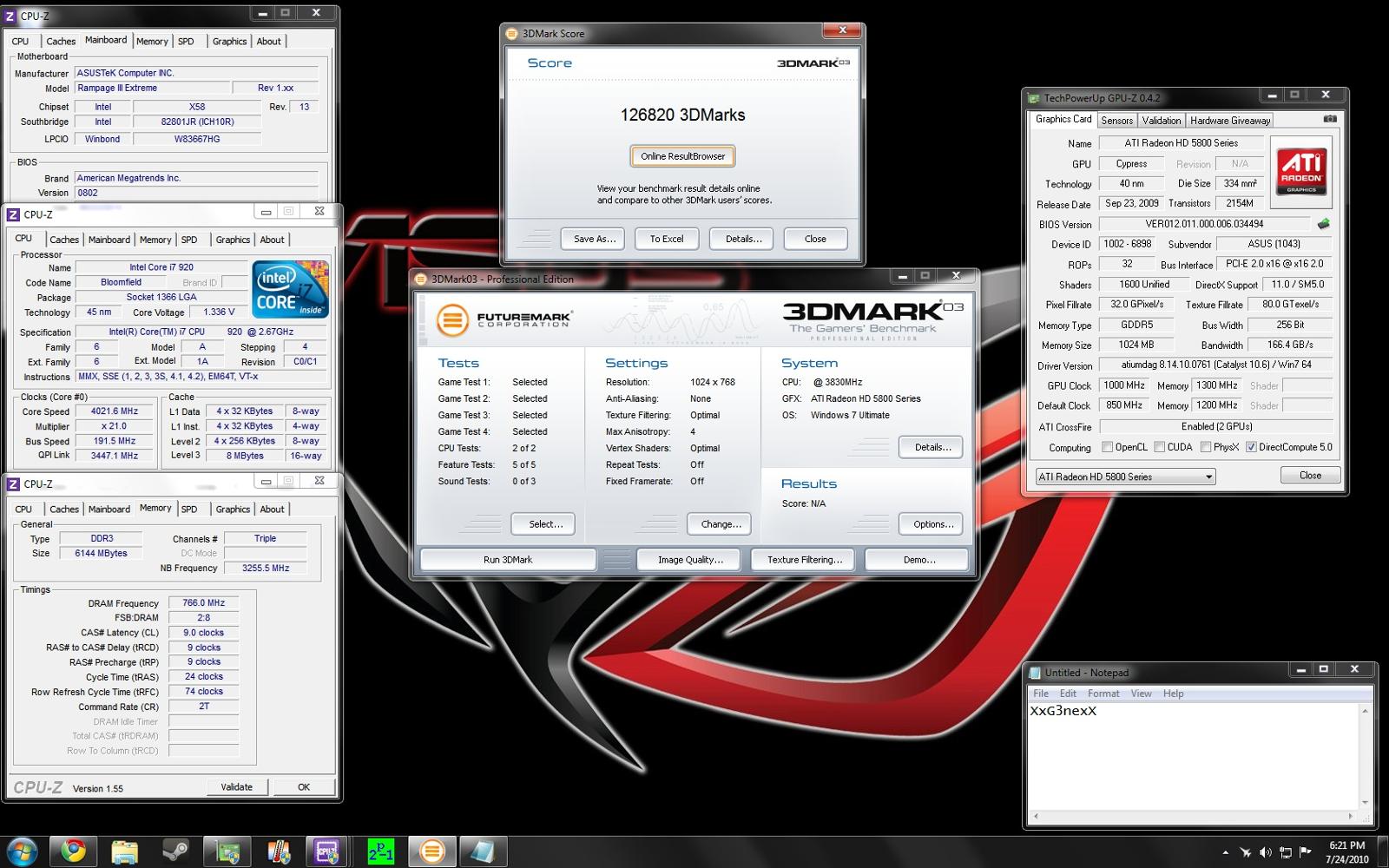Open the thermometer monitoring app in taskbar
This screenshot has width=1389, height=868.
[x=278, y=852]
